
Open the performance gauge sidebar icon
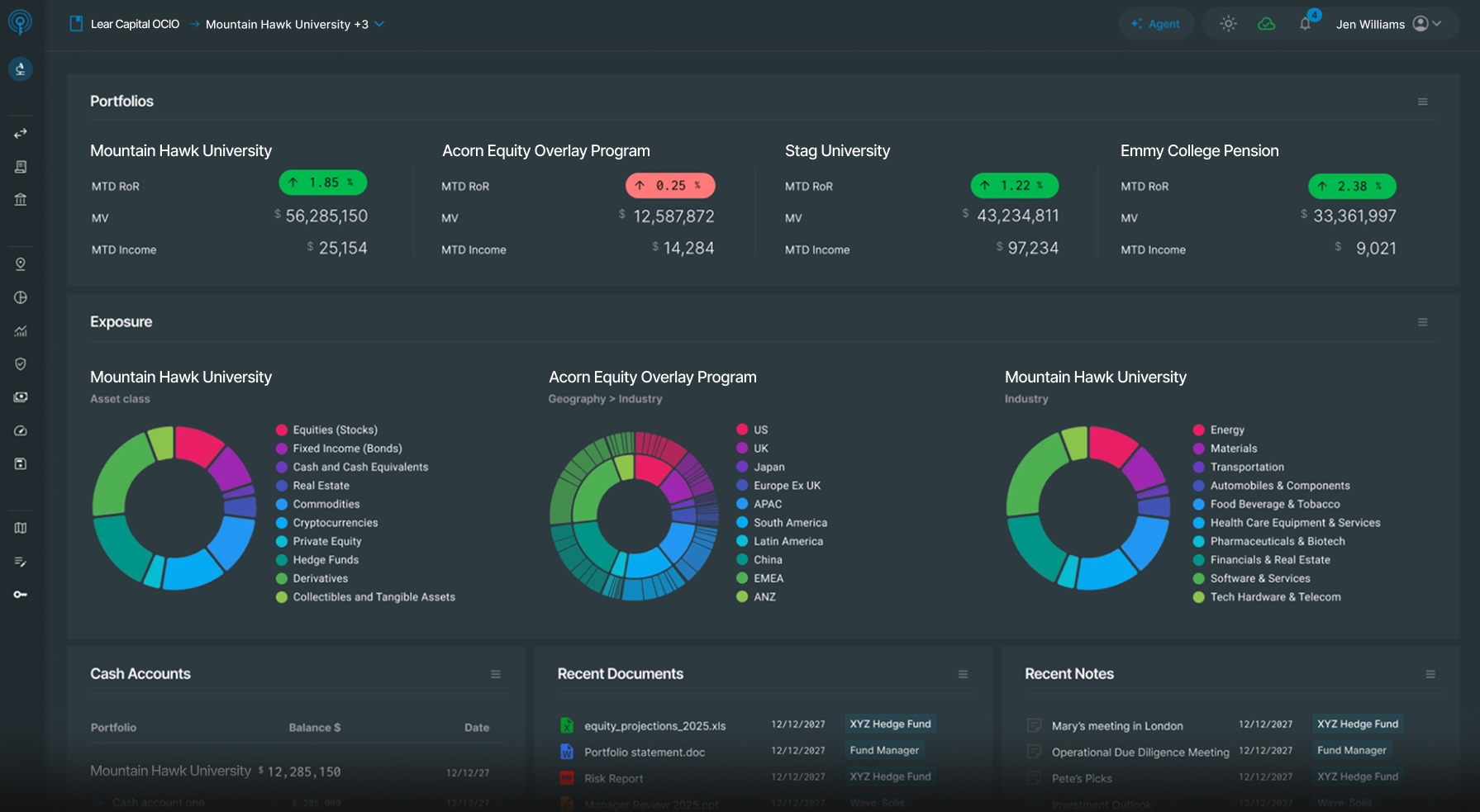pos(21,430)
